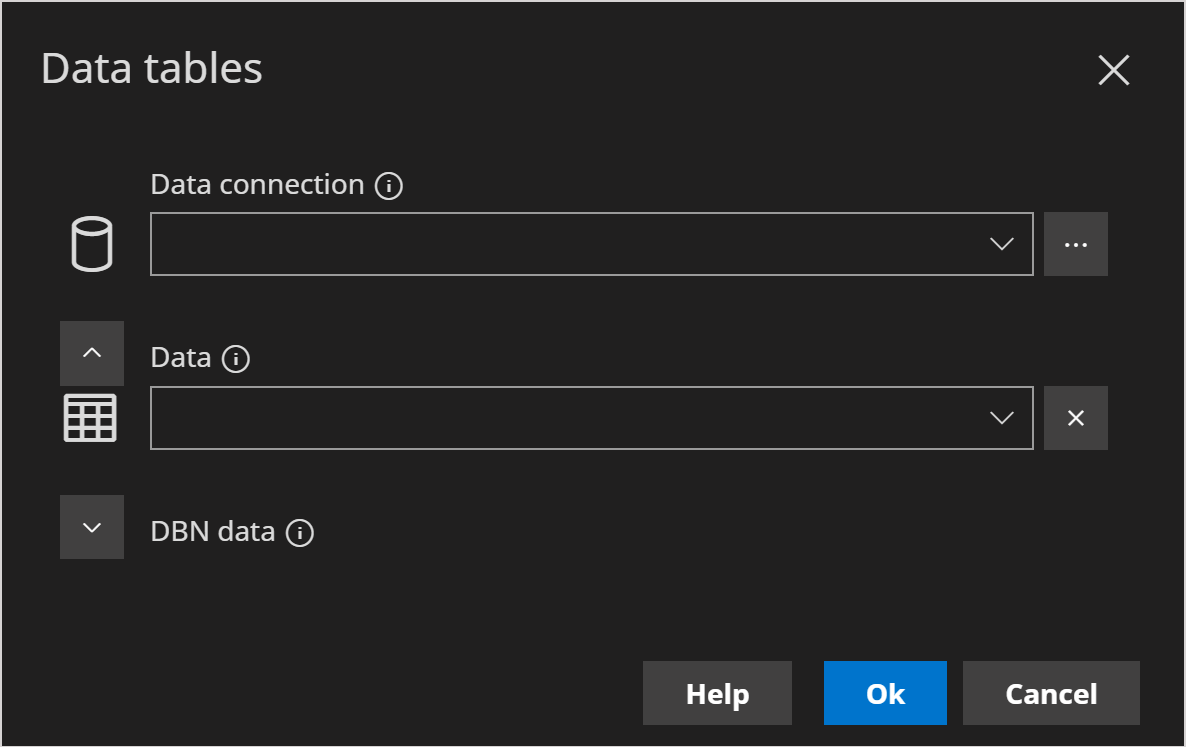Collapse the Data section with up chevron
1186x748 pixels.
coord(92,353)
